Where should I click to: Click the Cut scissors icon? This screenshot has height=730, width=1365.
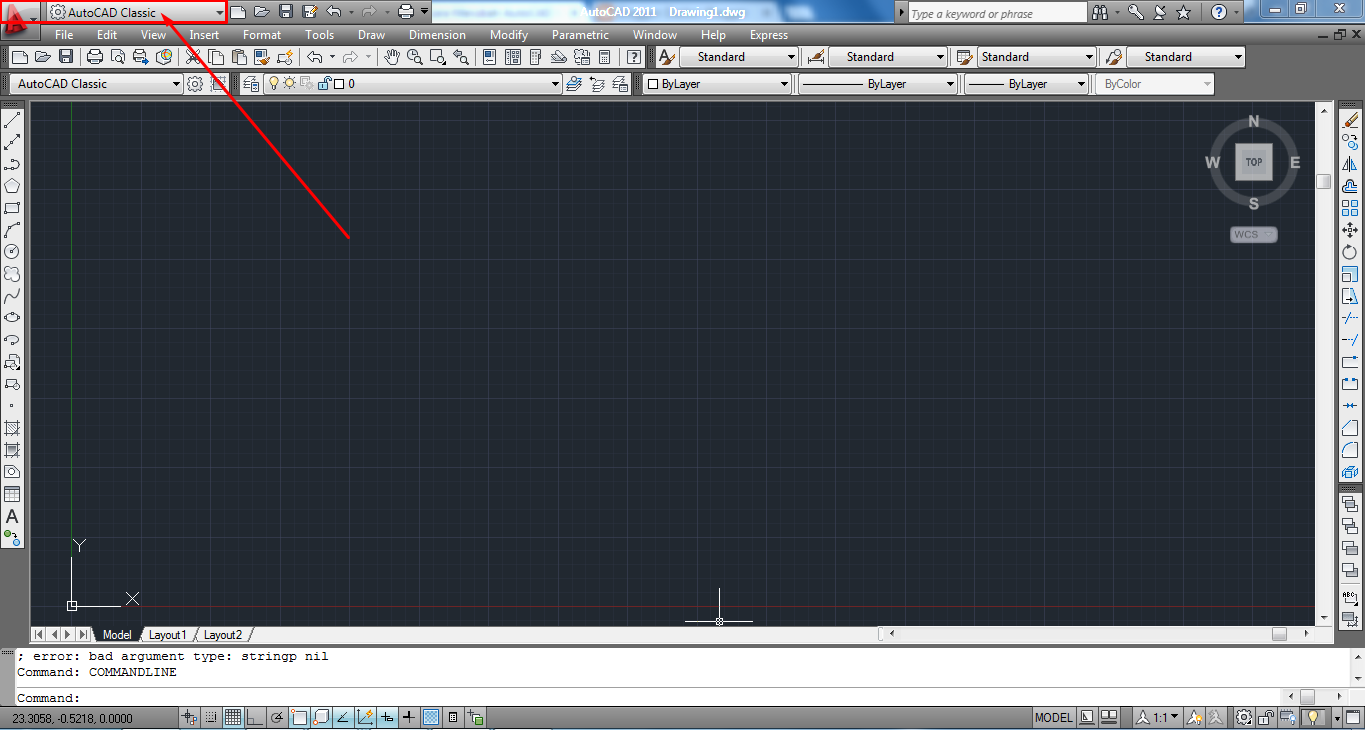tap(193, 57)
